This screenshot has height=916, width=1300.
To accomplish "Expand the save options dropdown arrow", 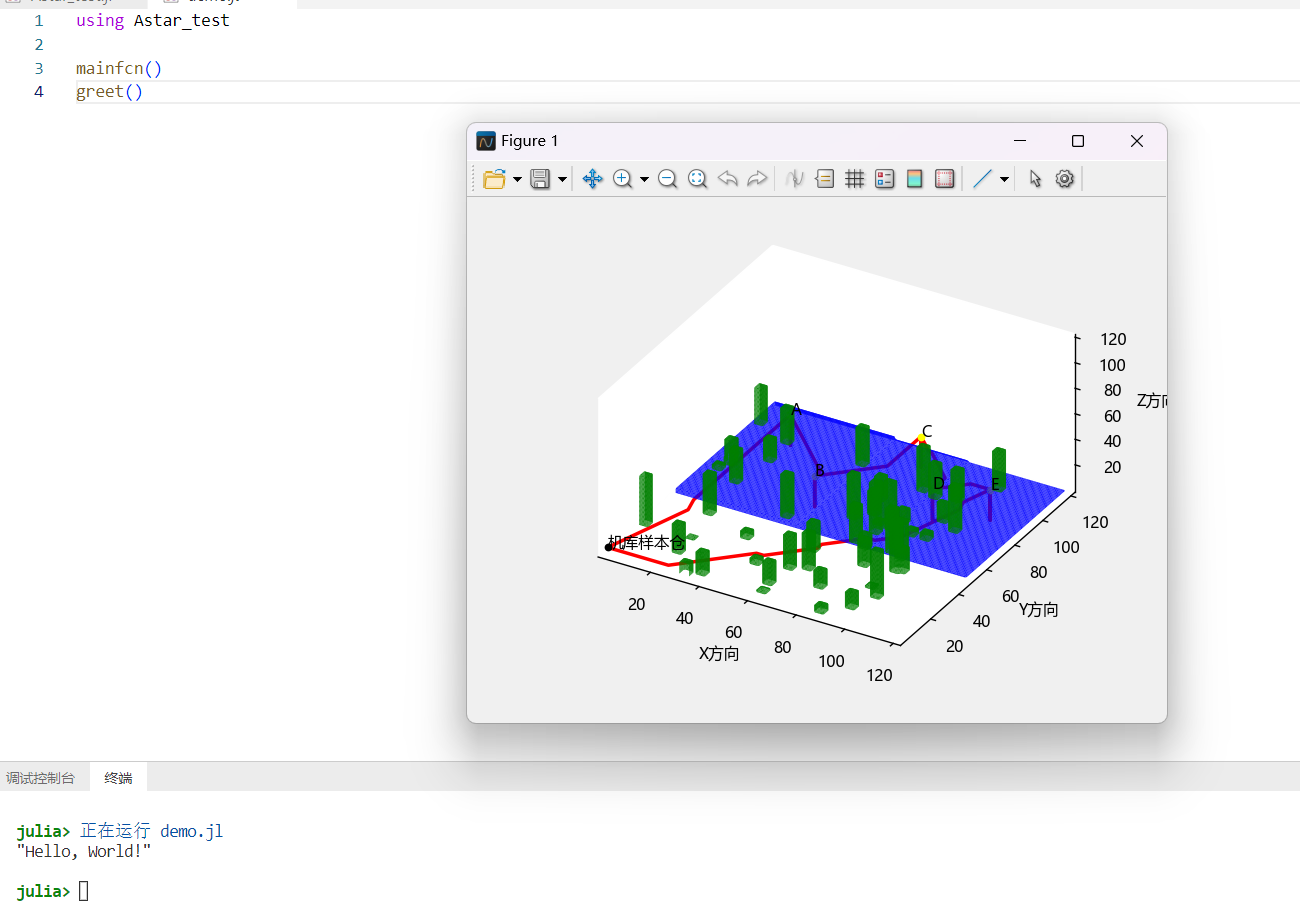I will (563, 179).
